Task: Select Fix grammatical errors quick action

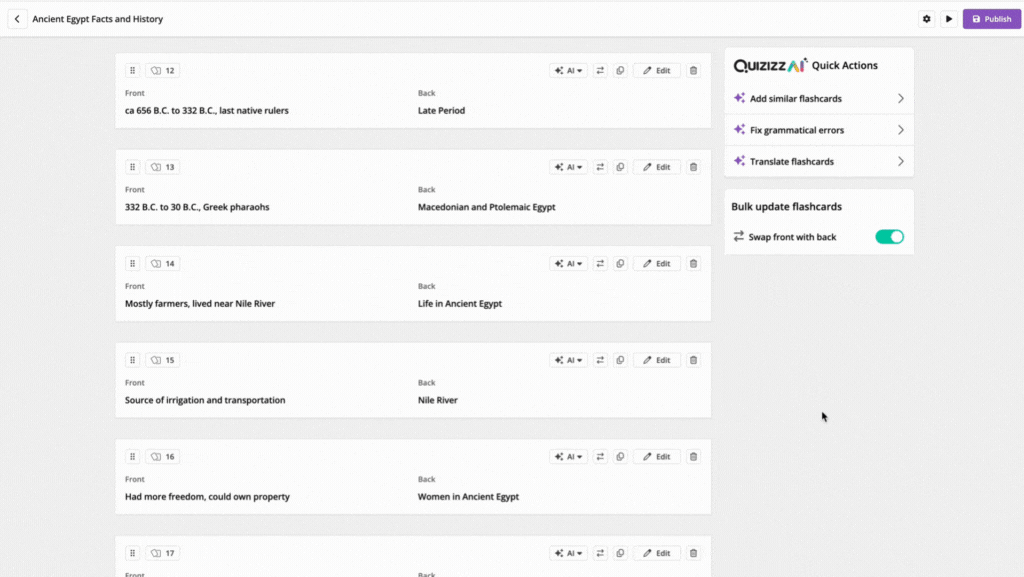Action: pyautogui.click(x=819, y=130)
